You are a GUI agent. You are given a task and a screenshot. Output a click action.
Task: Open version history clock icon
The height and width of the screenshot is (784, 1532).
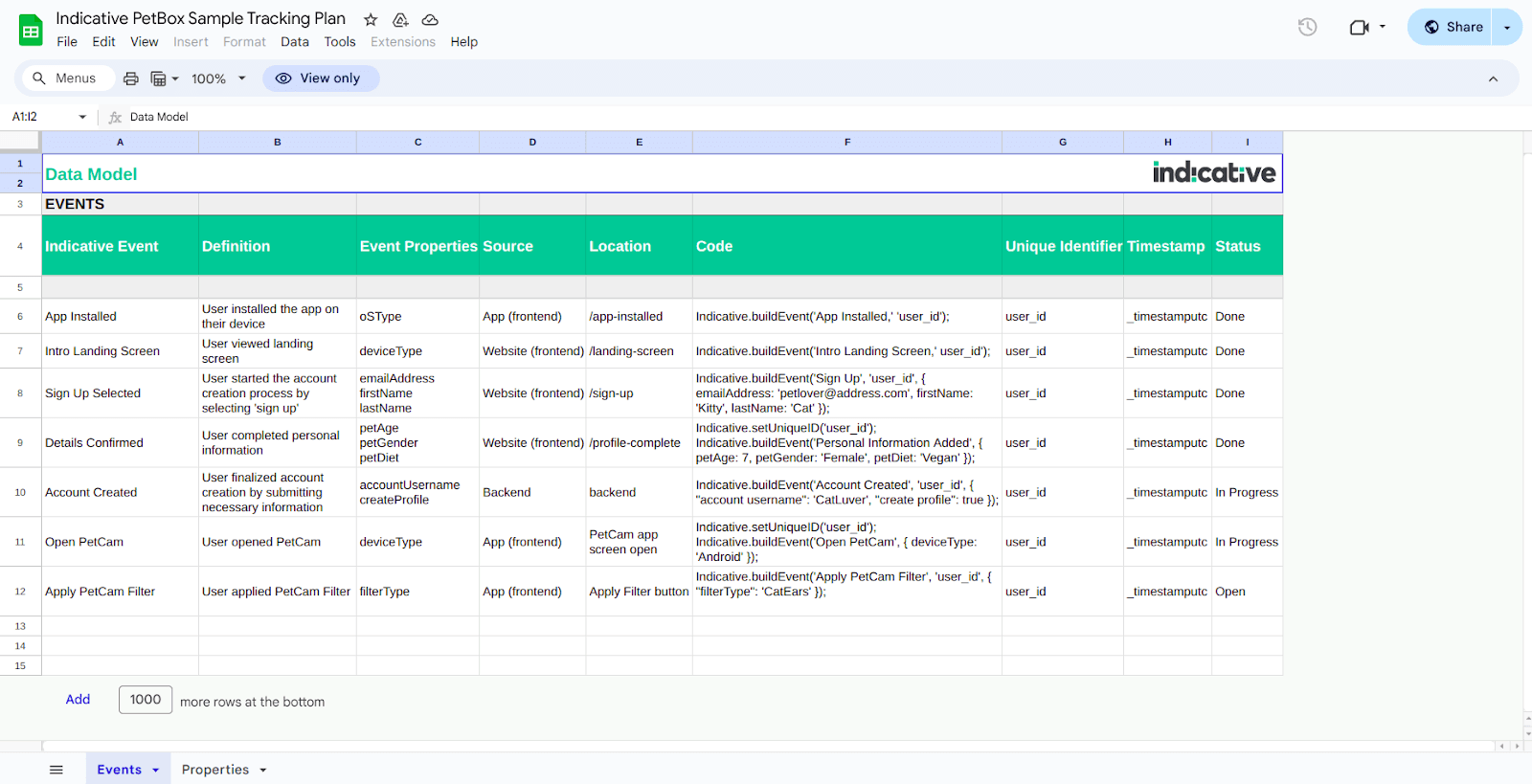[x=1307, y=27]
